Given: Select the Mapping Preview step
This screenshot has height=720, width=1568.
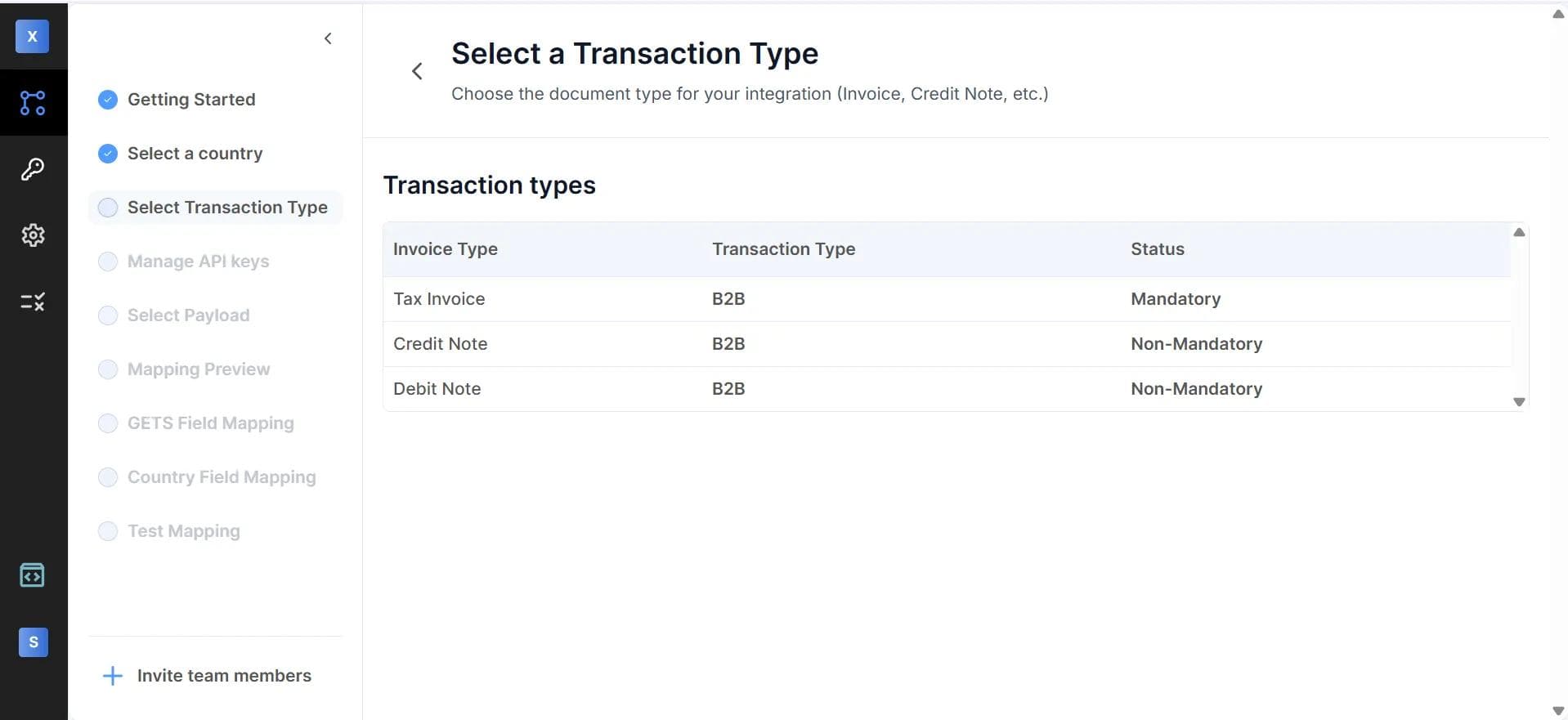Looking at the screenshot, I should 198,369.
